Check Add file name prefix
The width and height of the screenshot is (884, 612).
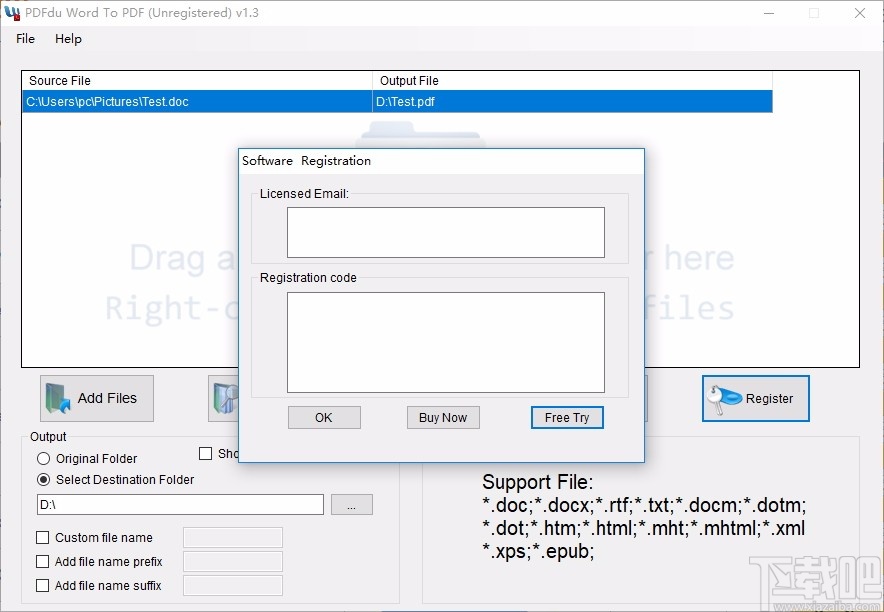click(x=42, y=561)
